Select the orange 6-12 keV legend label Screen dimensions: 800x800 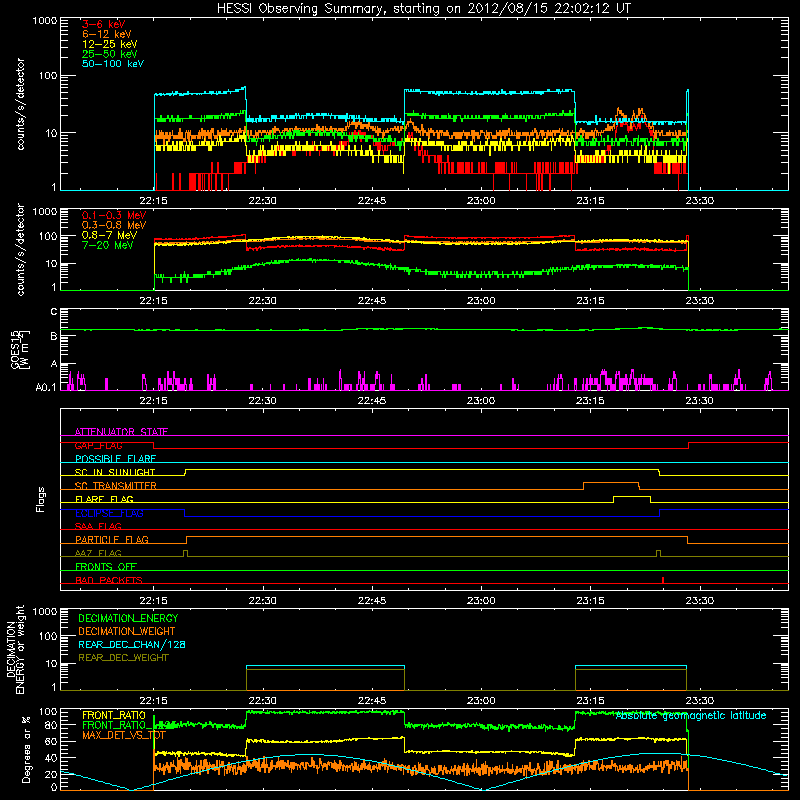click(107, 34)
